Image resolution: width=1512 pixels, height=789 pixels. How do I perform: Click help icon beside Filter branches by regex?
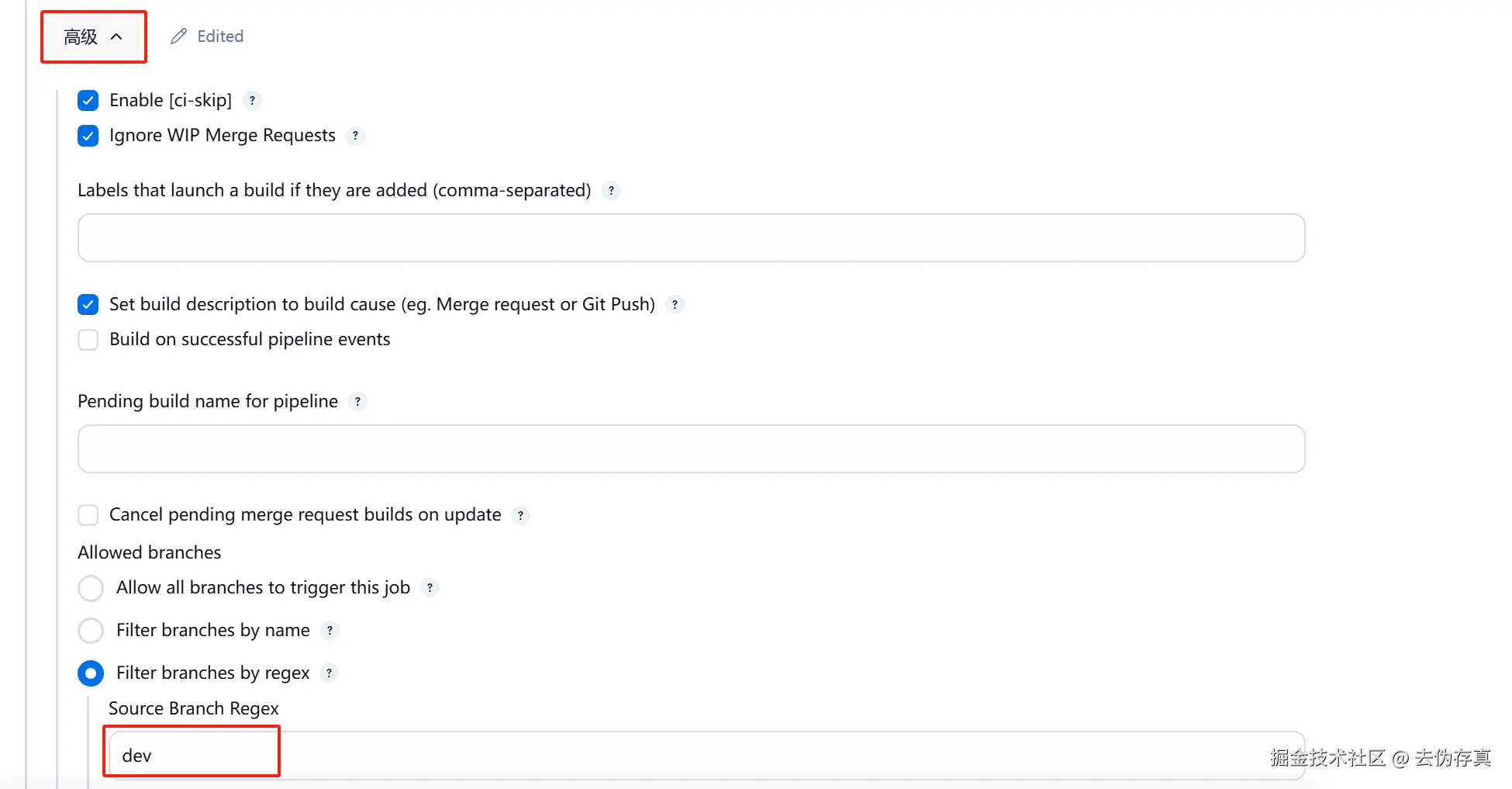pyautogui.click(x=329, y=673)
